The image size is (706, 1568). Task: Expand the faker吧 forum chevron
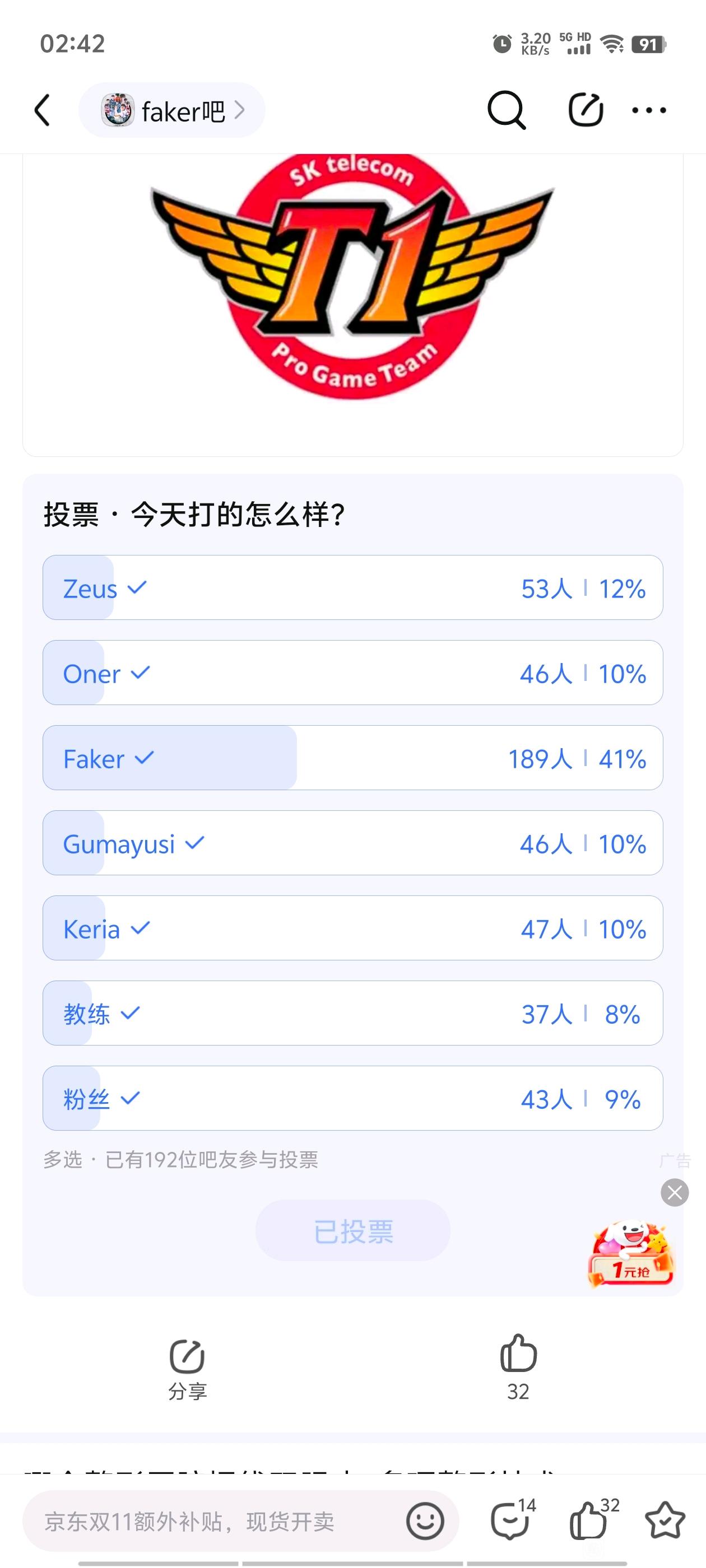(239, 110)
